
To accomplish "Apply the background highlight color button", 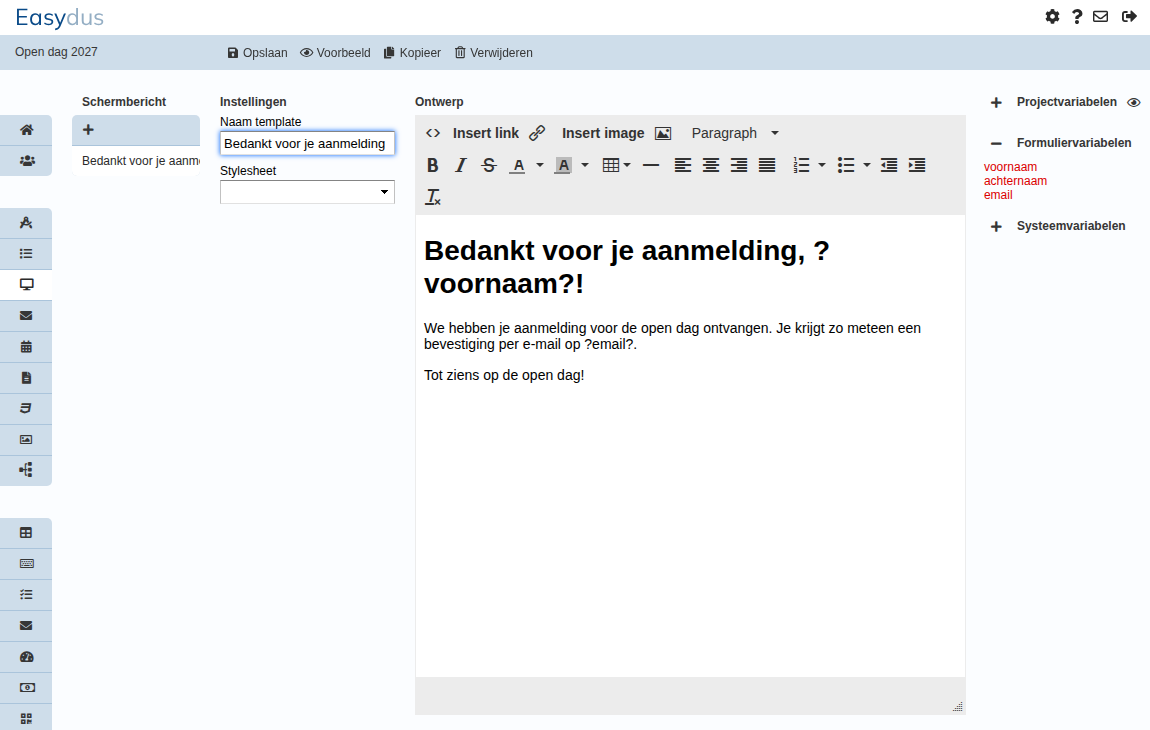I will [563, 166].
